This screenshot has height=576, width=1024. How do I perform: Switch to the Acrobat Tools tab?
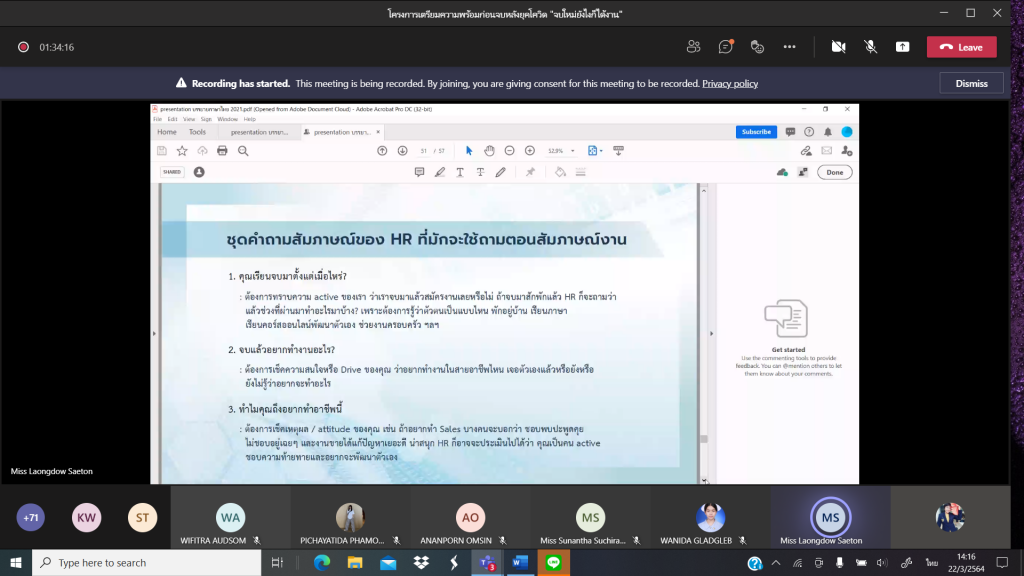point(197,132)
